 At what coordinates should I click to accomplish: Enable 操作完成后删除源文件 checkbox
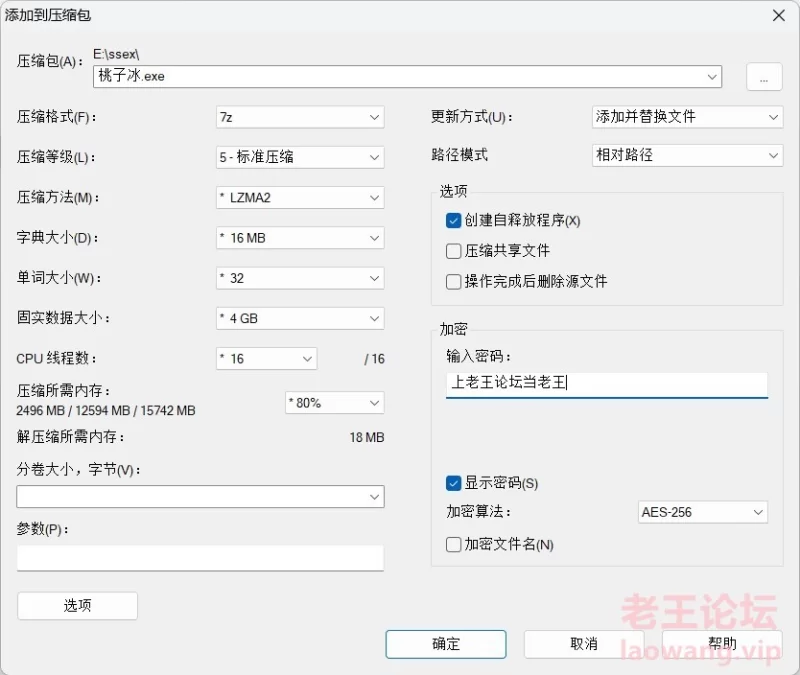click(453, 282)
